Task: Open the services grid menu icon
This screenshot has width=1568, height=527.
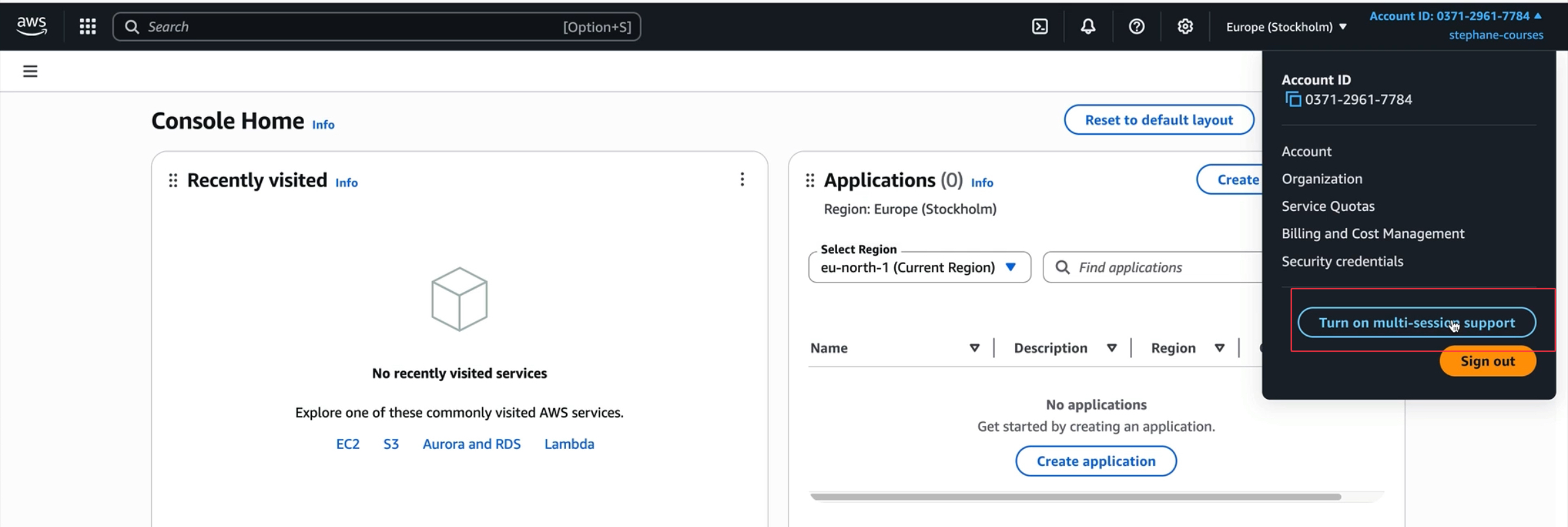Action: (88, 26)
